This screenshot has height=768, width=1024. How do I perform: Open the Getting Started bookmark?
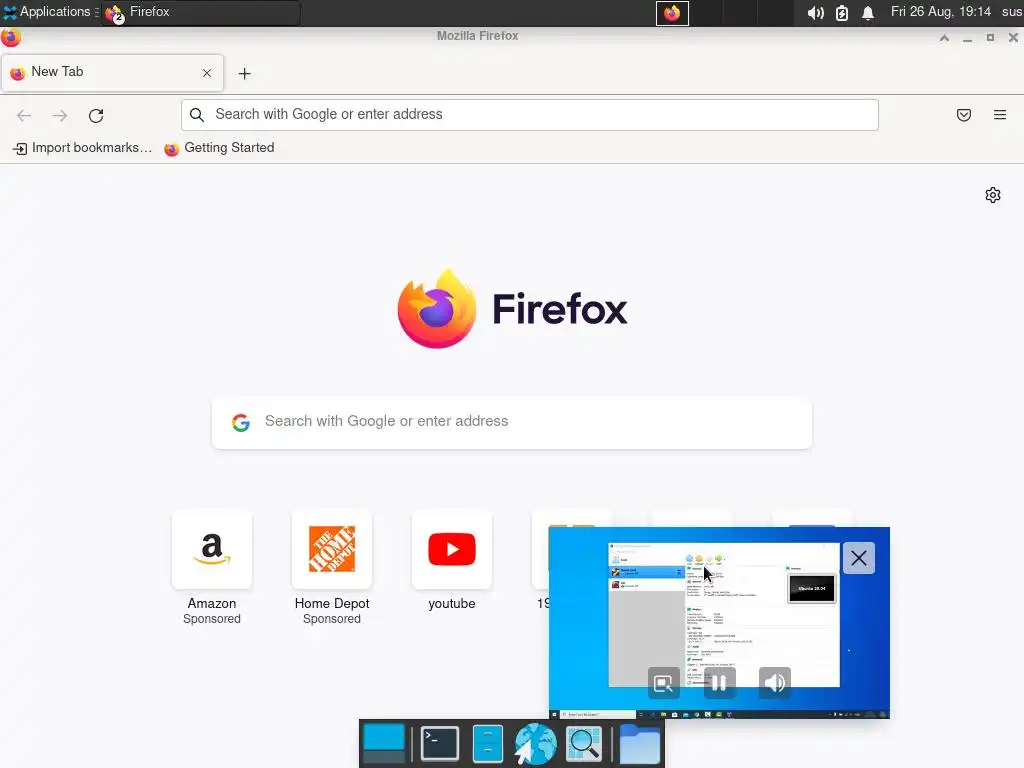coord(219,148)
